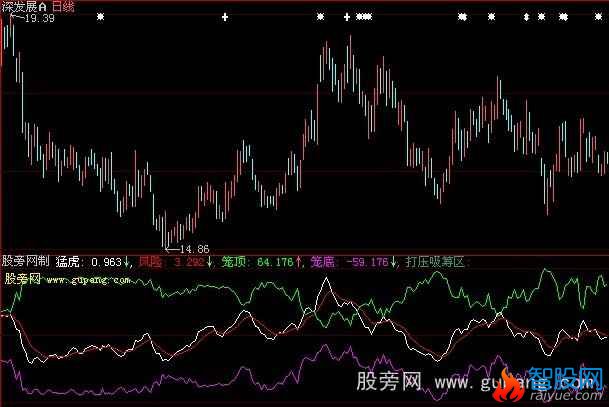Image resolution: width=609 pixels, height=407 pixels.
Task: Click the down arrow after 0.963
Action: point(126,262)
